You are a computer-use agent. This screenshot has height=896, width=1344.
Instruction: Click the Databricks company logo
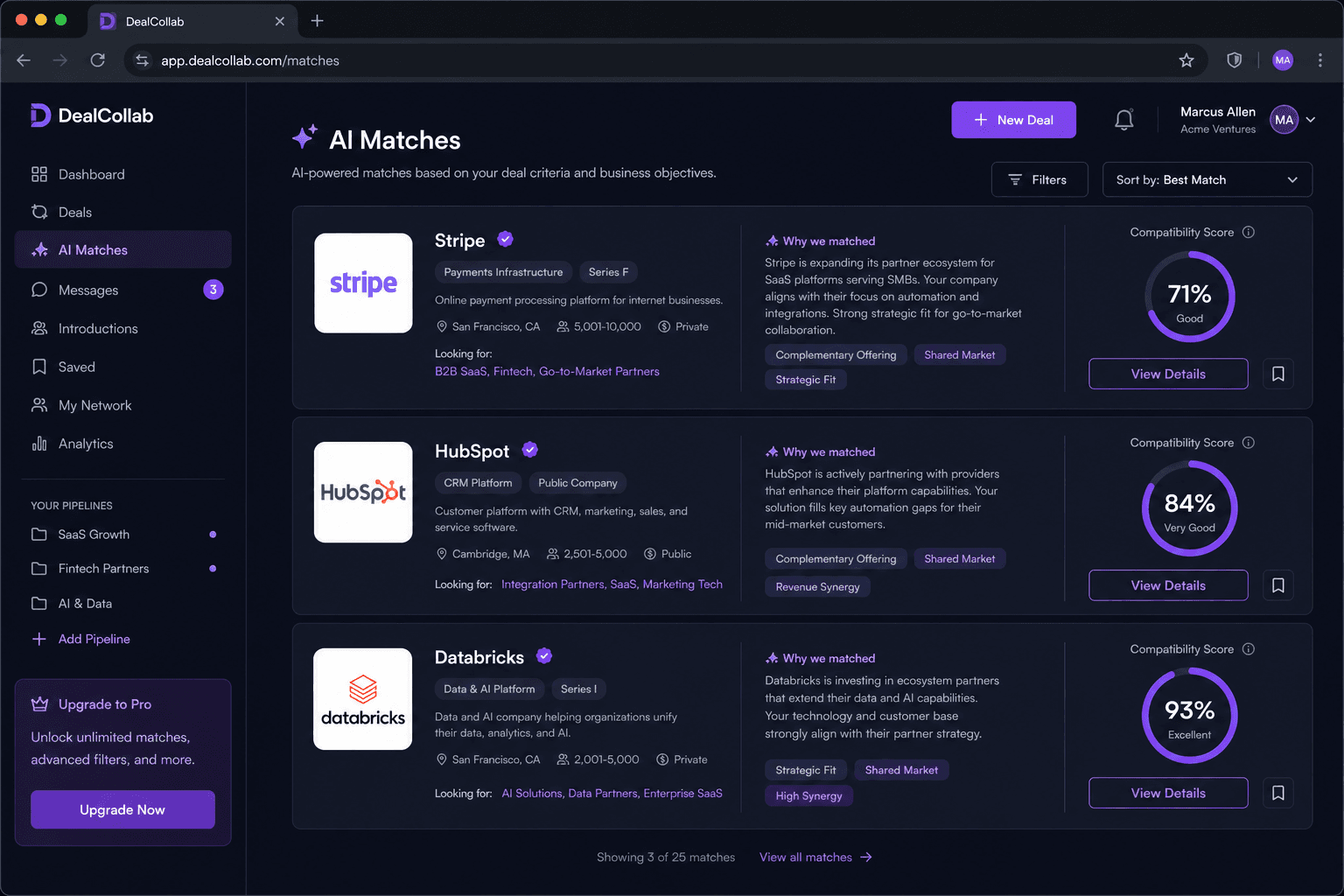click(363, 699)
